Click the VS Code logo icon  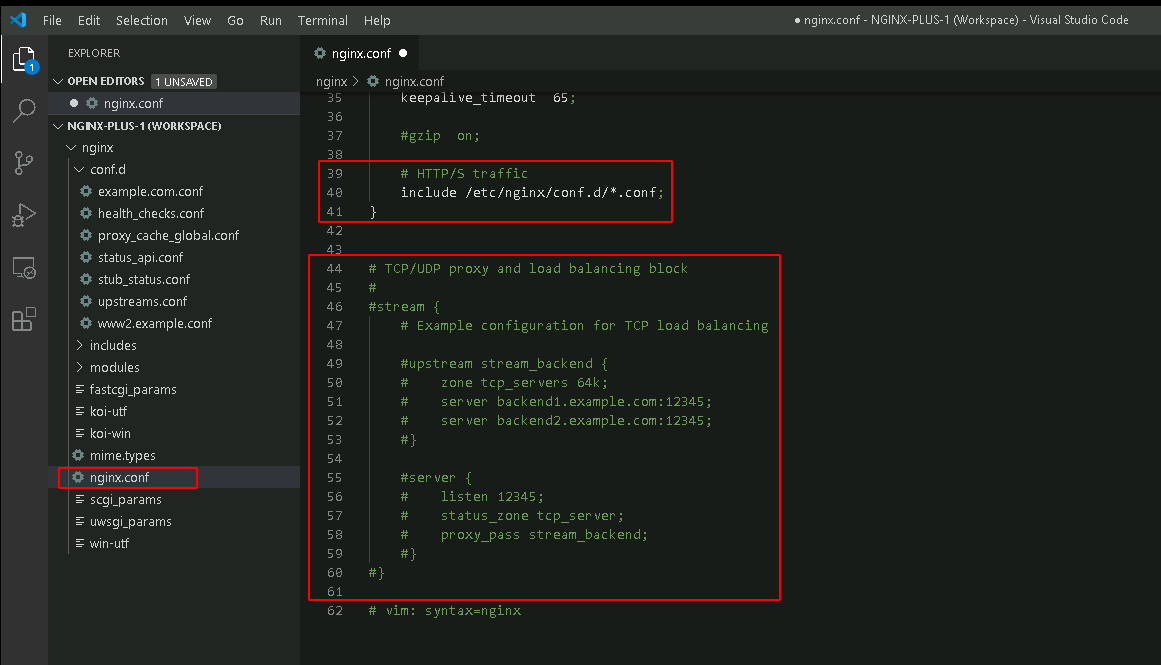point(19,20)
